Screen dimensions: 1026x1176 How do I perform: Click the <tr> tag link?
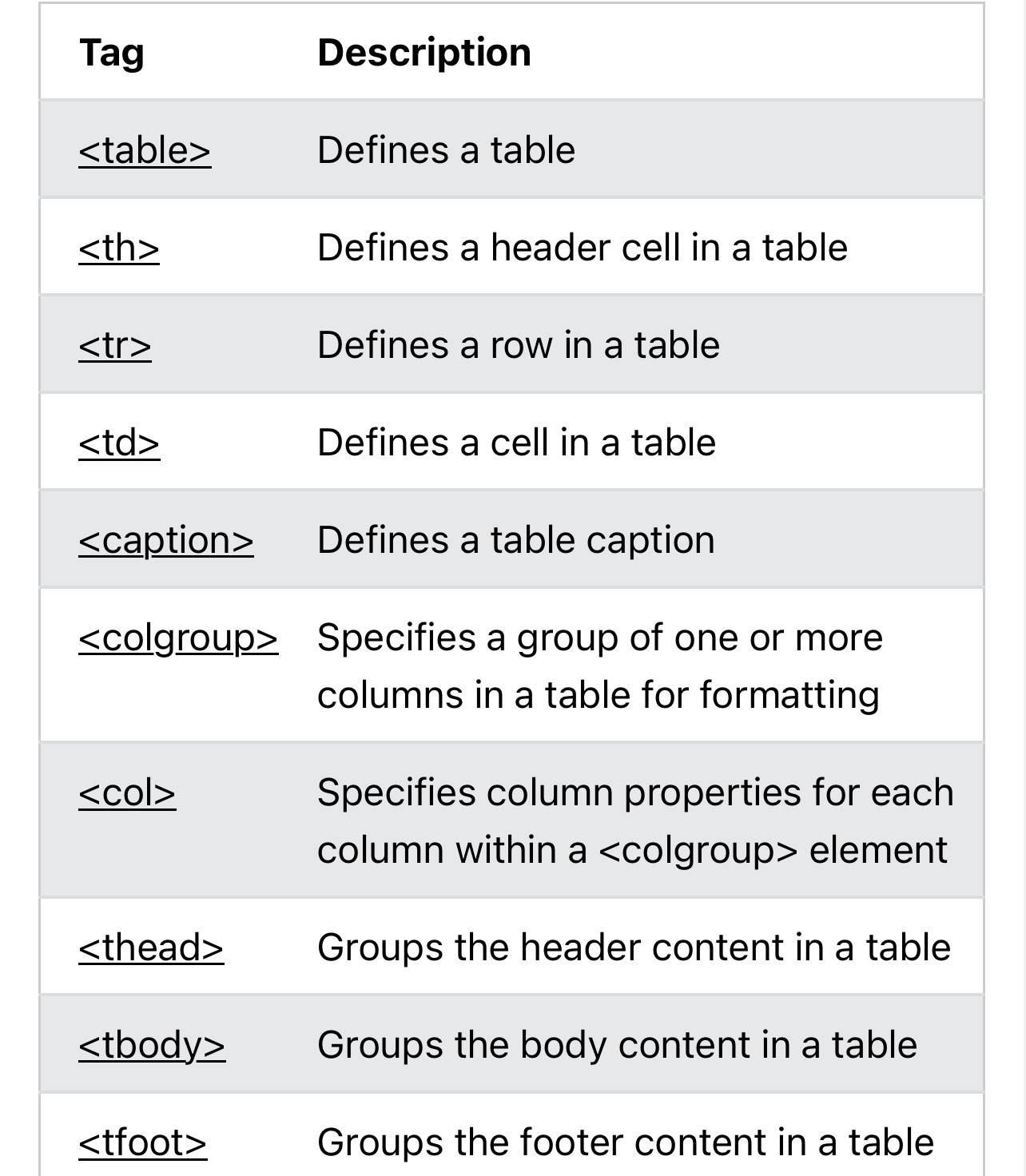pyautogui.click(x=115, y=345)
